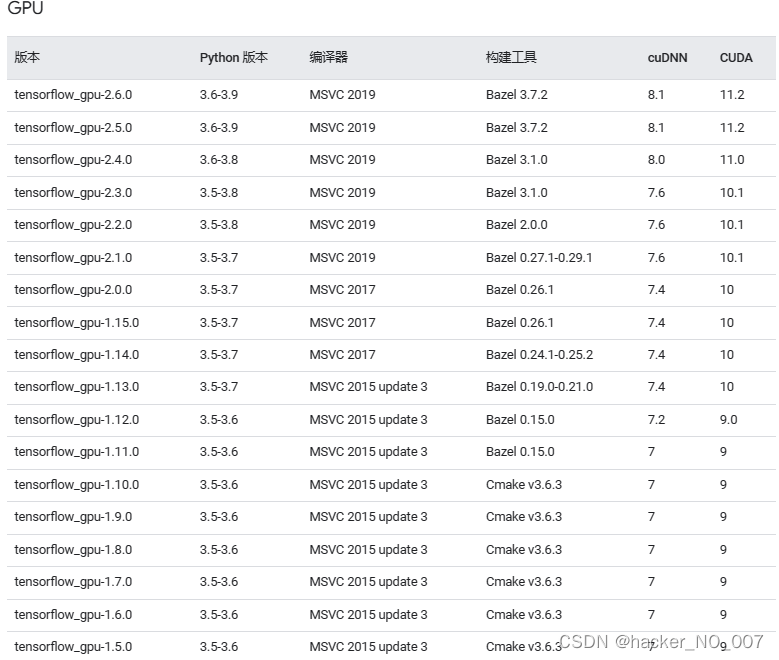
Task: Select the tensorflow_gpu-1.5.0 cell
Action: coord(73,647)
